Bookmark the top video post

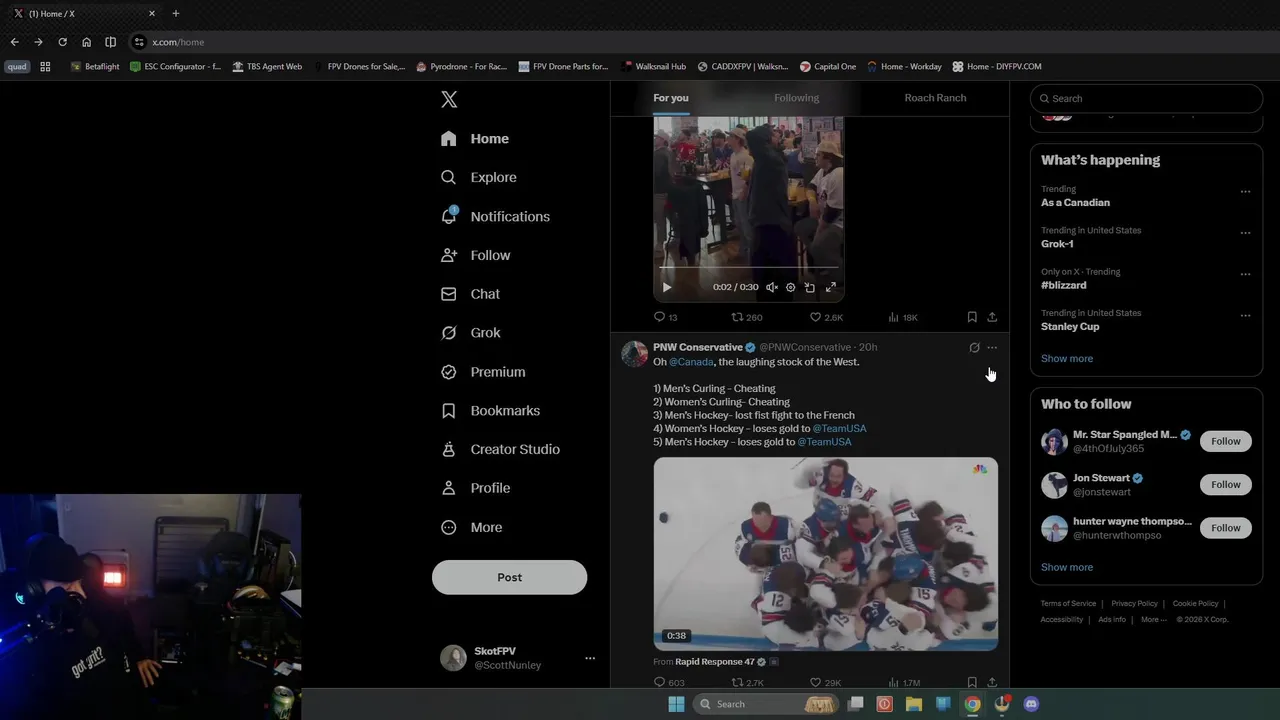pos(972,317)
